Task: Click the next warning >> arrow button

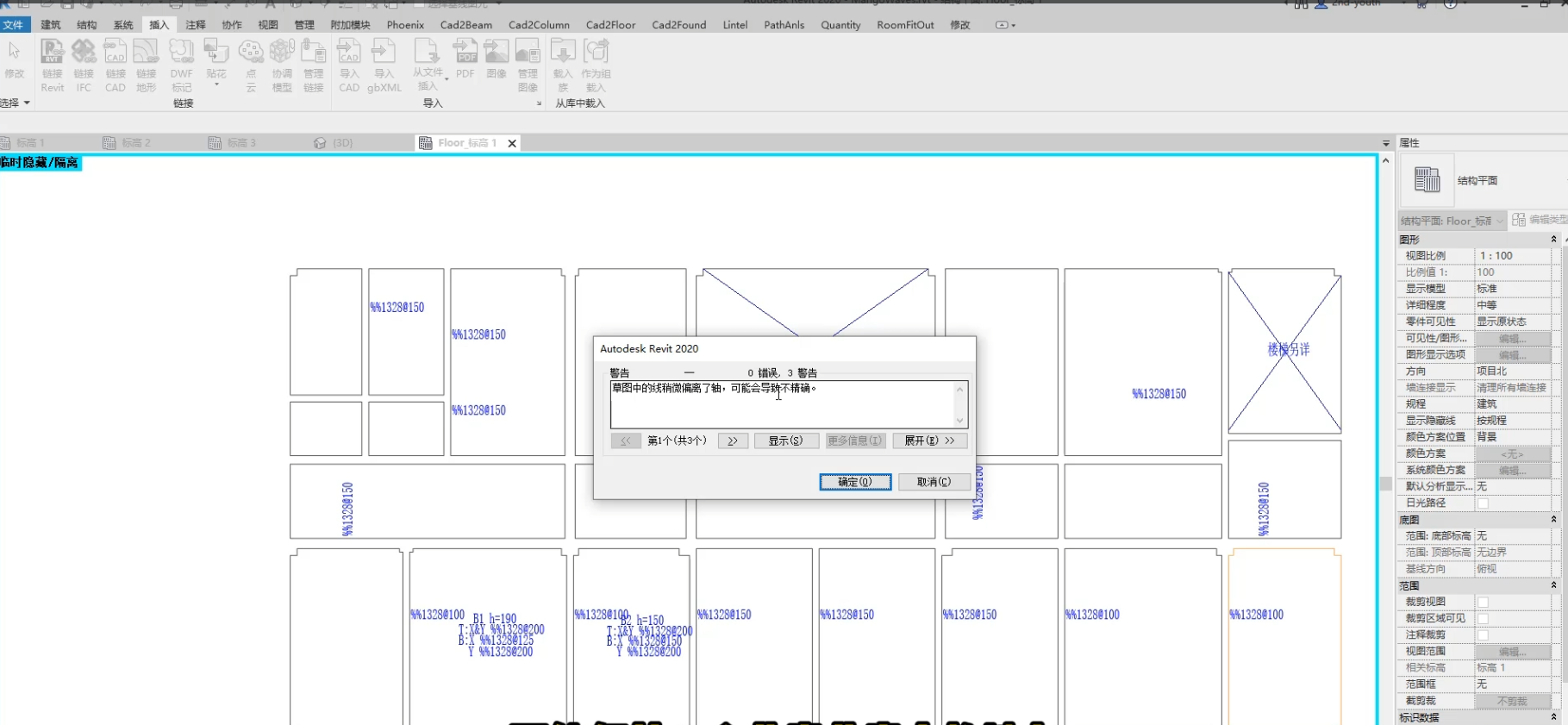Action: click(x=733, y=441)
